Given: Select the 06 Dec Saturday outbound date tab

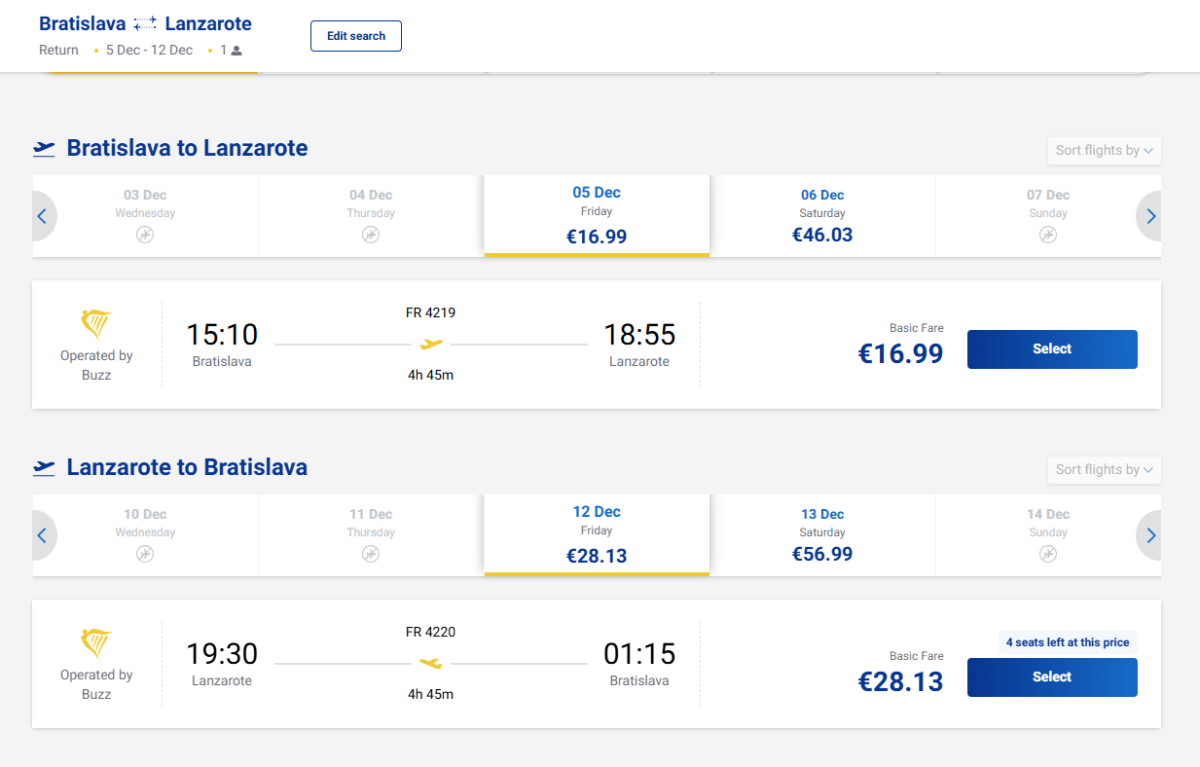Looking at the screenshot, I should (x=822, y=216).
